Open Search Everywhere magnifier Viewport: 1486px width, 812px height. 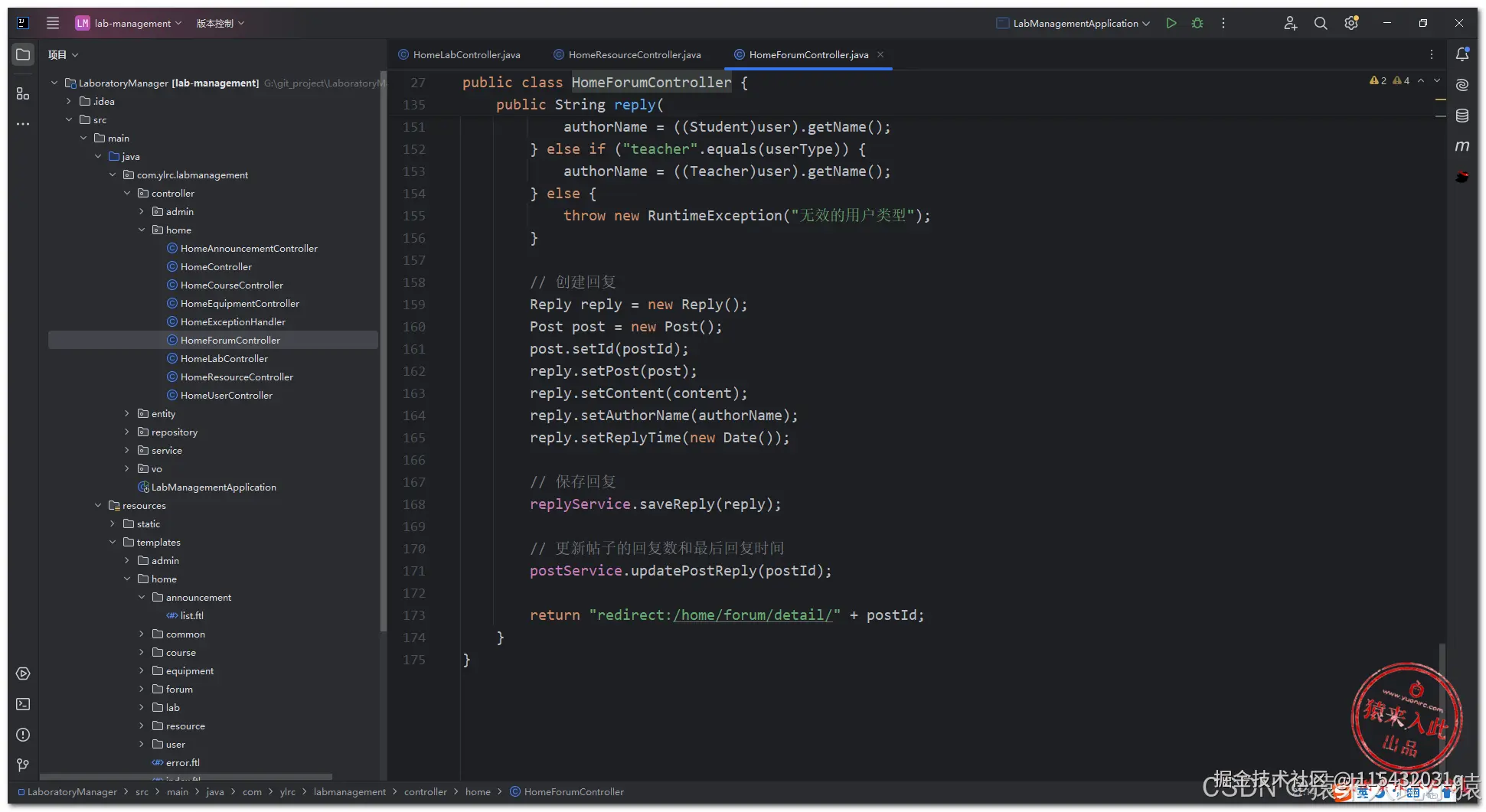point(1321,23)
